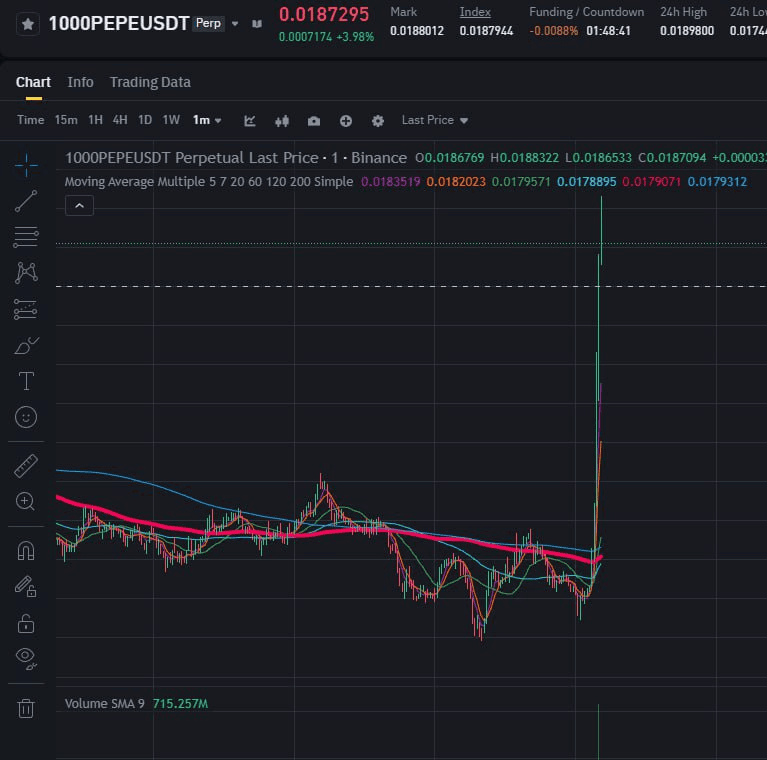Switch to the Trading Data tab
Image resolution: width=767 pixels, height=760 pixels.
coord(150,82)
